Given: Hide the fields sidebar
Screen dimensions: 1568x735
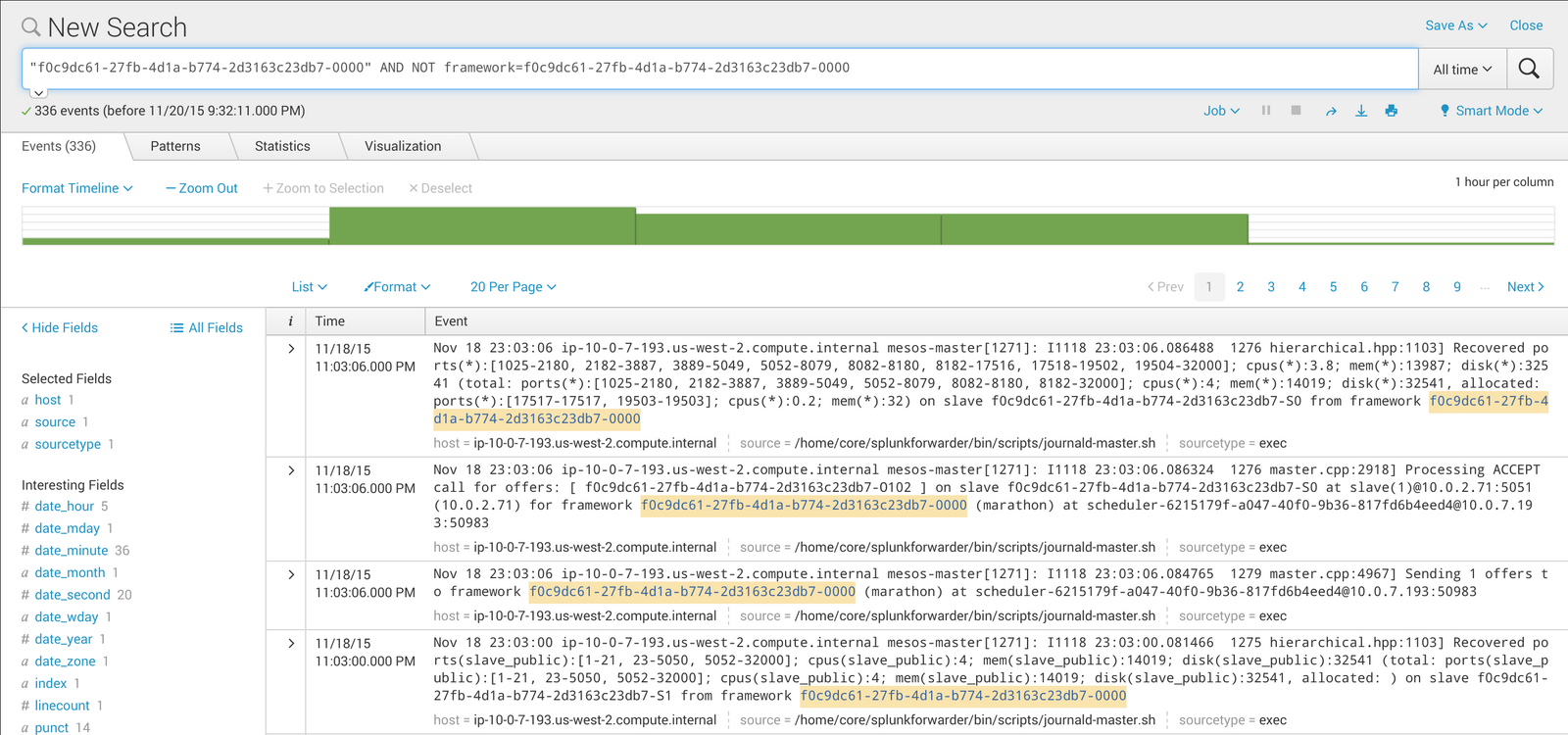Looking at the screenshot, I should click(x=60, y=328).
